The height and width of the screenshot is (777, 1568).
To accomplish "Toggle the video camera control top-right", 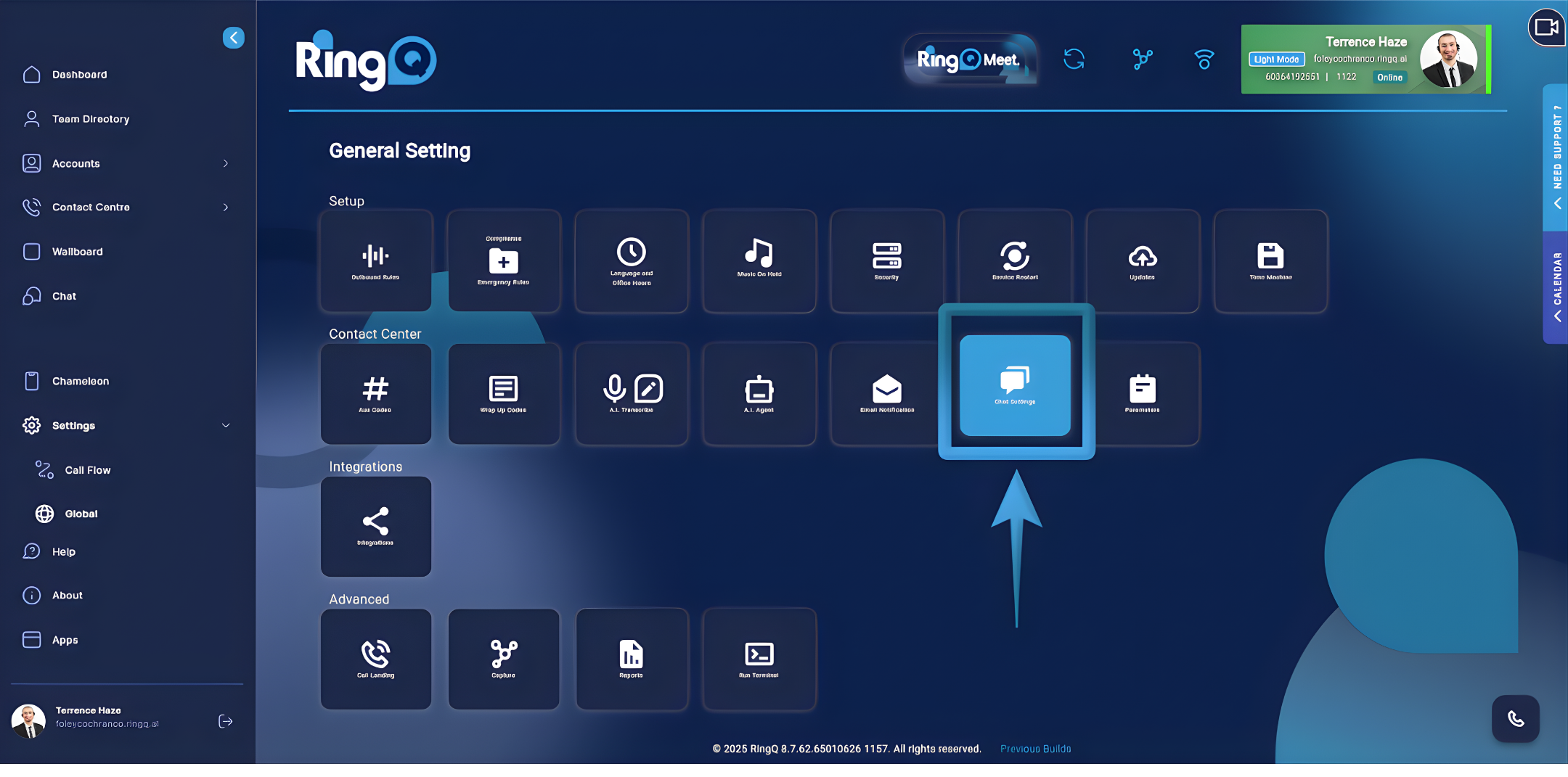I will click(x=1546, y=28).
